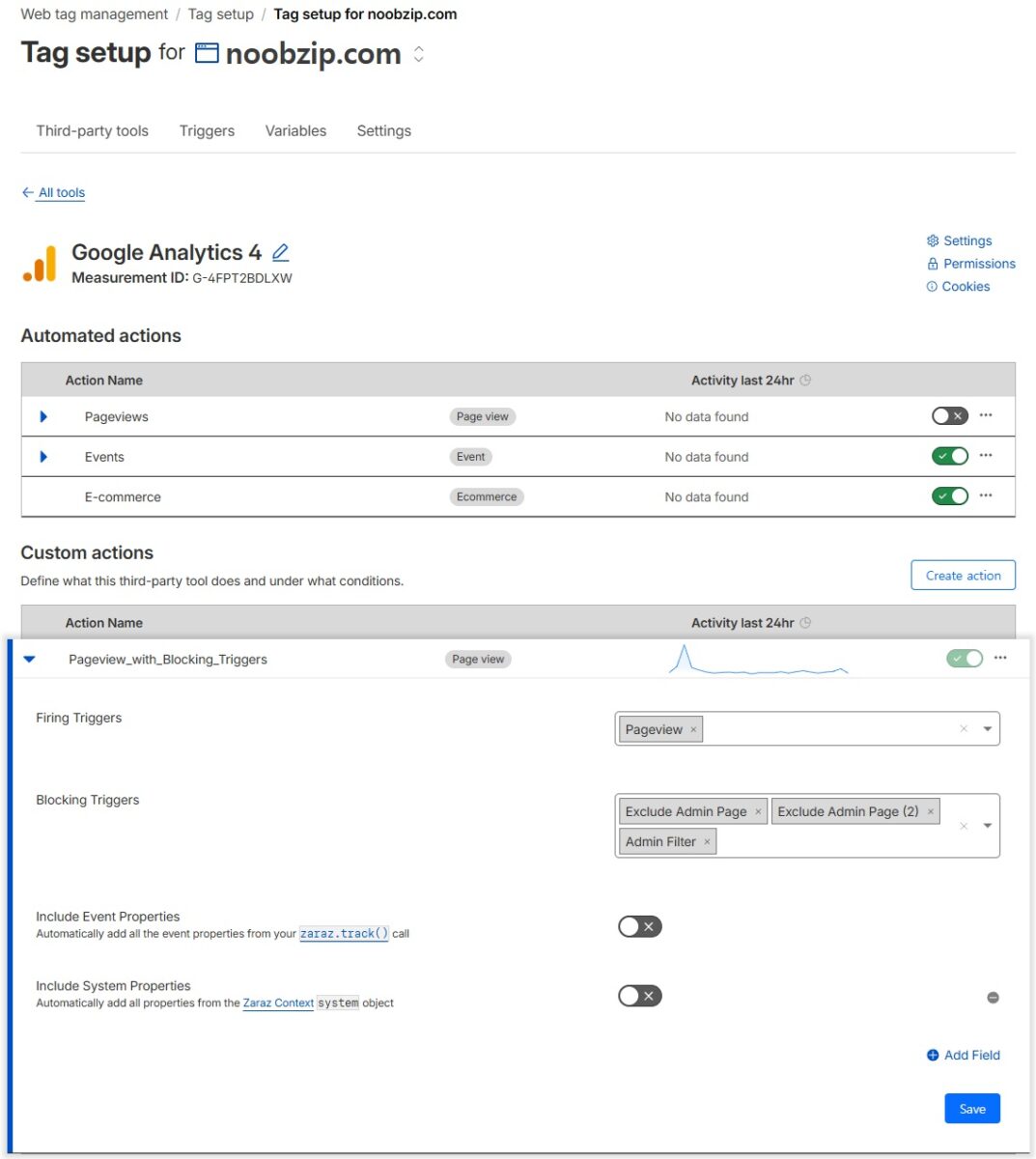Viewport: 1036px width, 1159px height.
Task: Open the Settings gear link
Action: (959, 240)
